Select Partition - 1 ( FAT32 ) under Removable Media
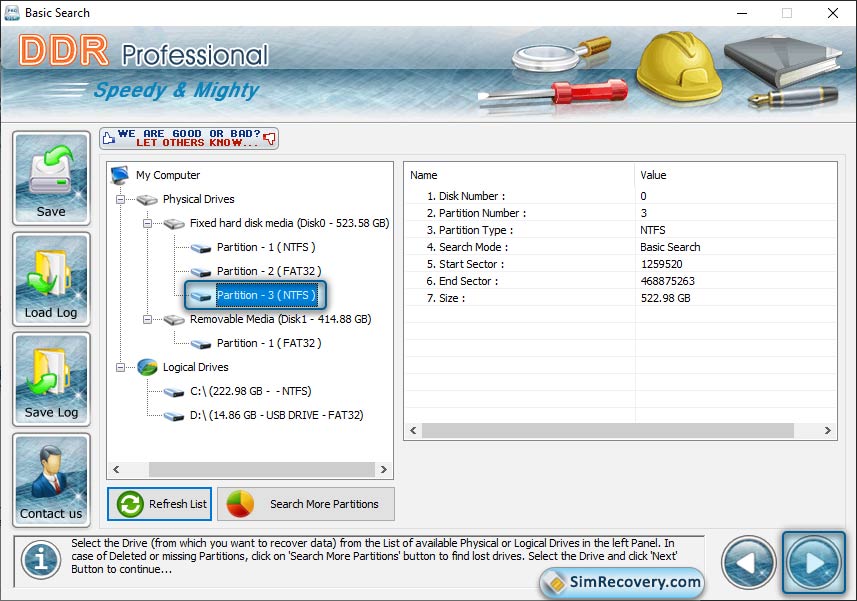 269,344
